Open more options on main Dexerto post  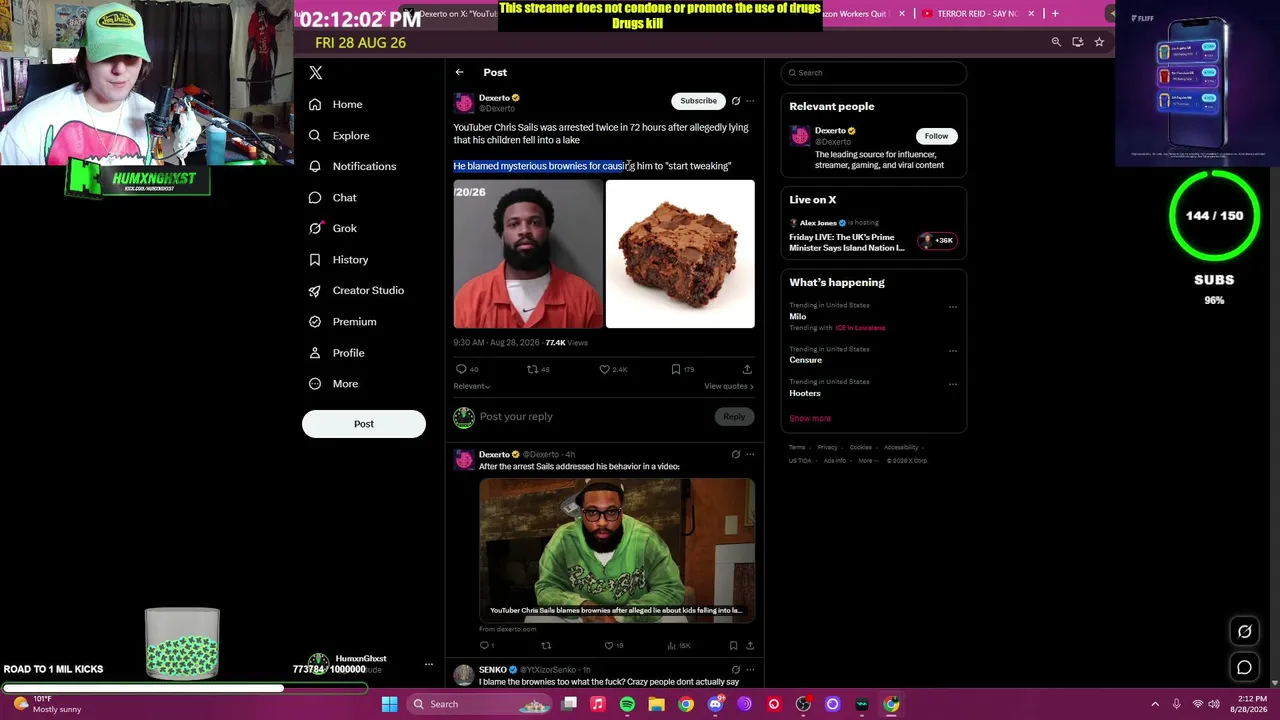pyautogui.click(x=750, y=101)
